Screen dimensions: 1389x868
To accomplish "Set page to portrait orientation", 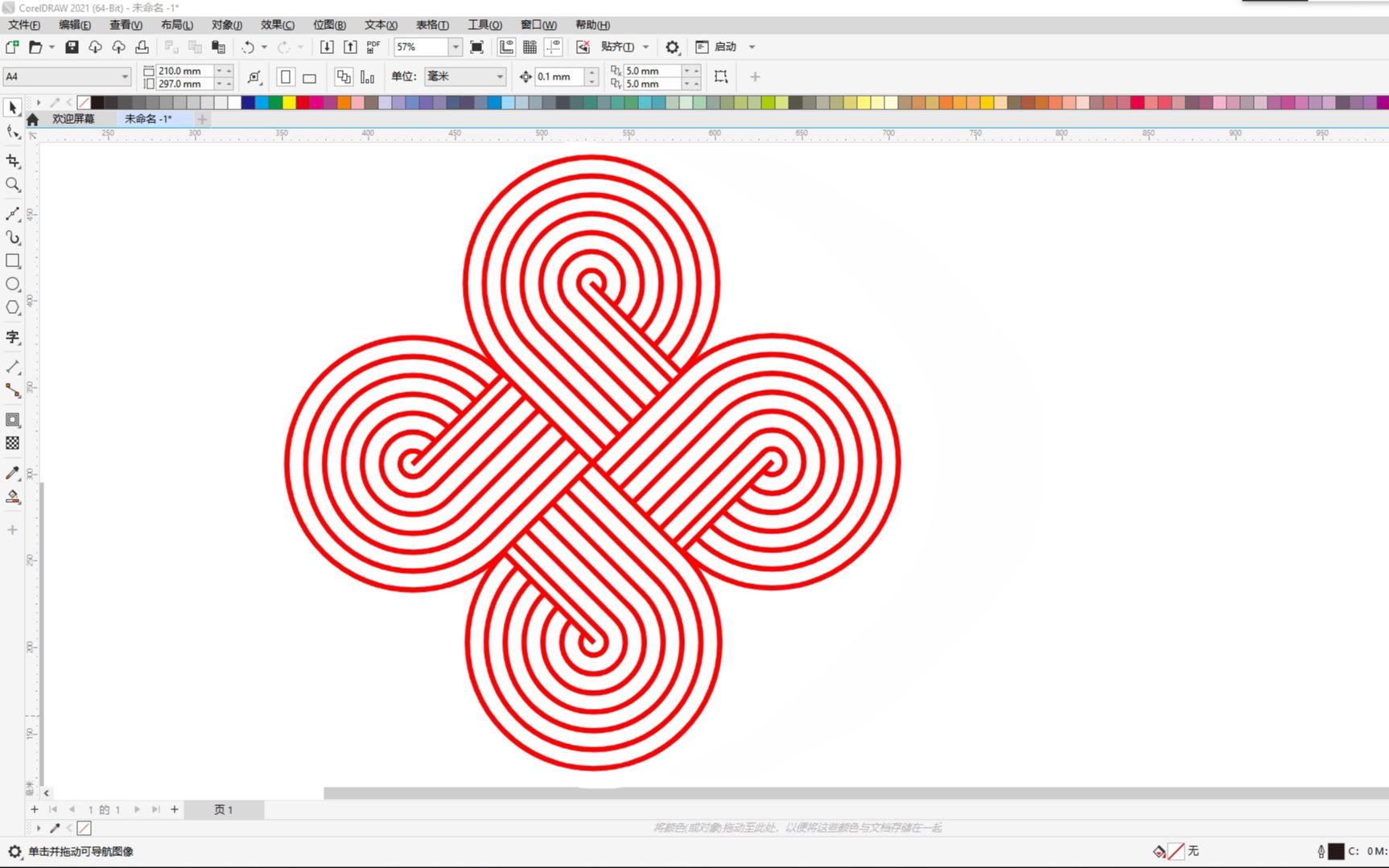I will (285, 76).
